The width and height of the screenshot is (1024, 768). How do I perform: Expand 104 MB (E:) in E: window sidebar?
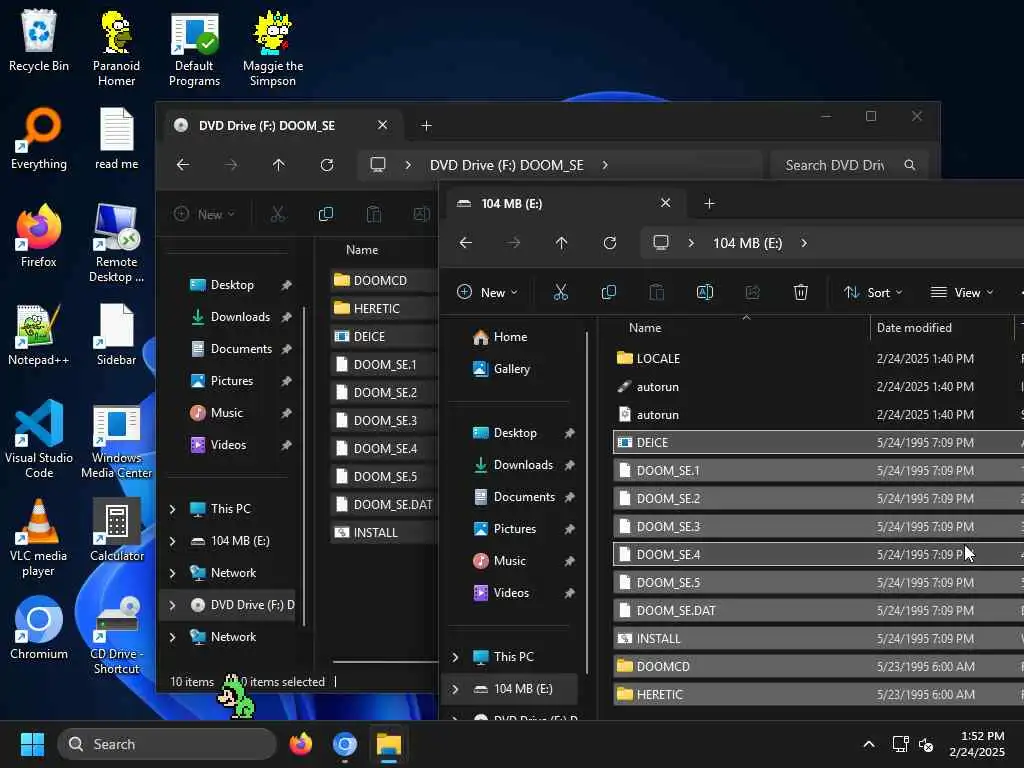click(455, 689)
